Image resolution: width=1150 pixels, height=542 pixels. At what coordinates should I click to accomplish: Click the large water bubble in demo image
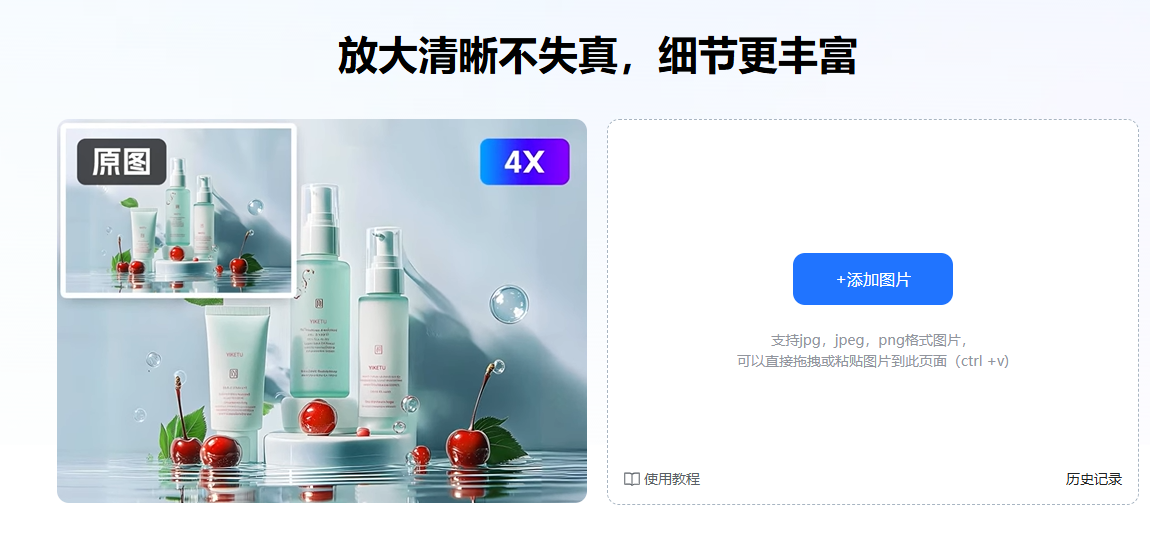coord(509,304)
